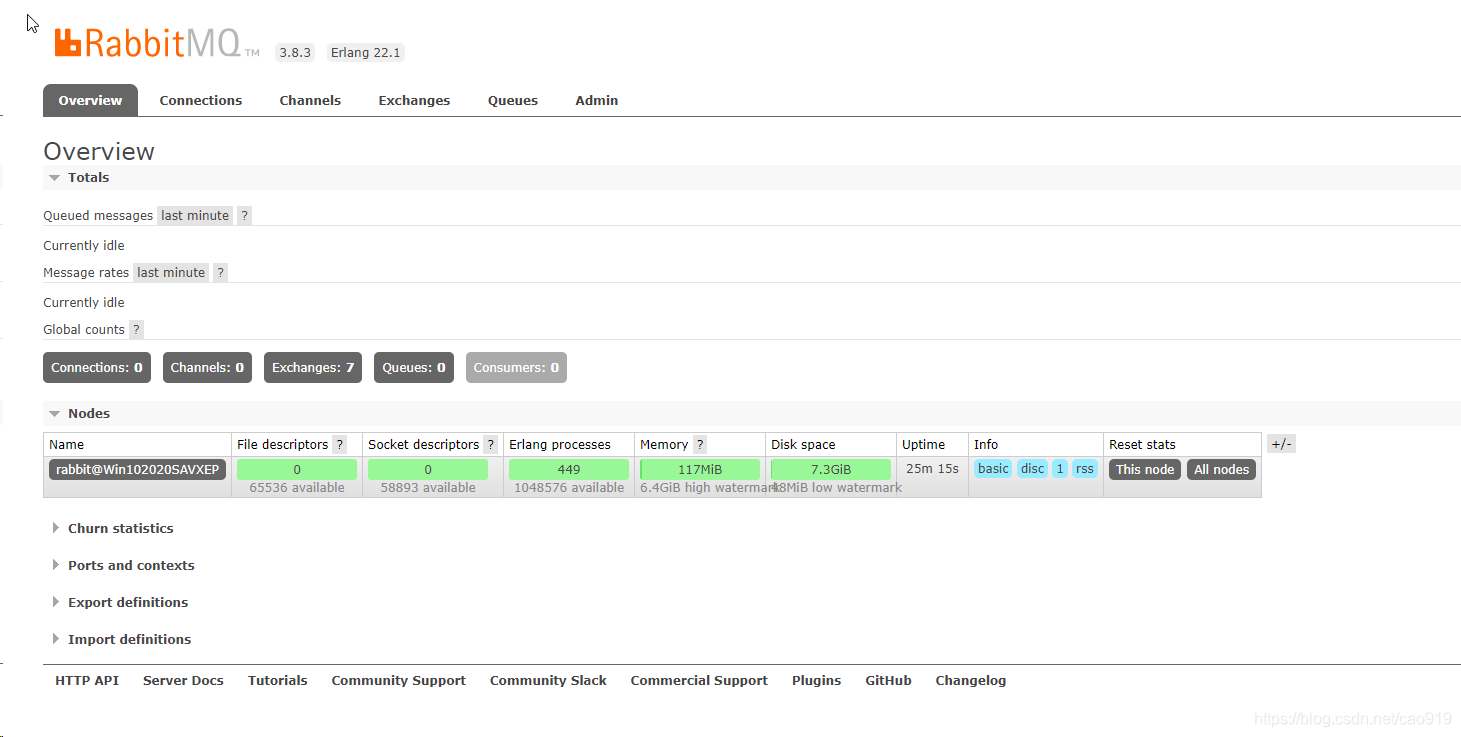Open help for Message rates
Viewport: 1461px width, 737px height.
pos(220,272)
